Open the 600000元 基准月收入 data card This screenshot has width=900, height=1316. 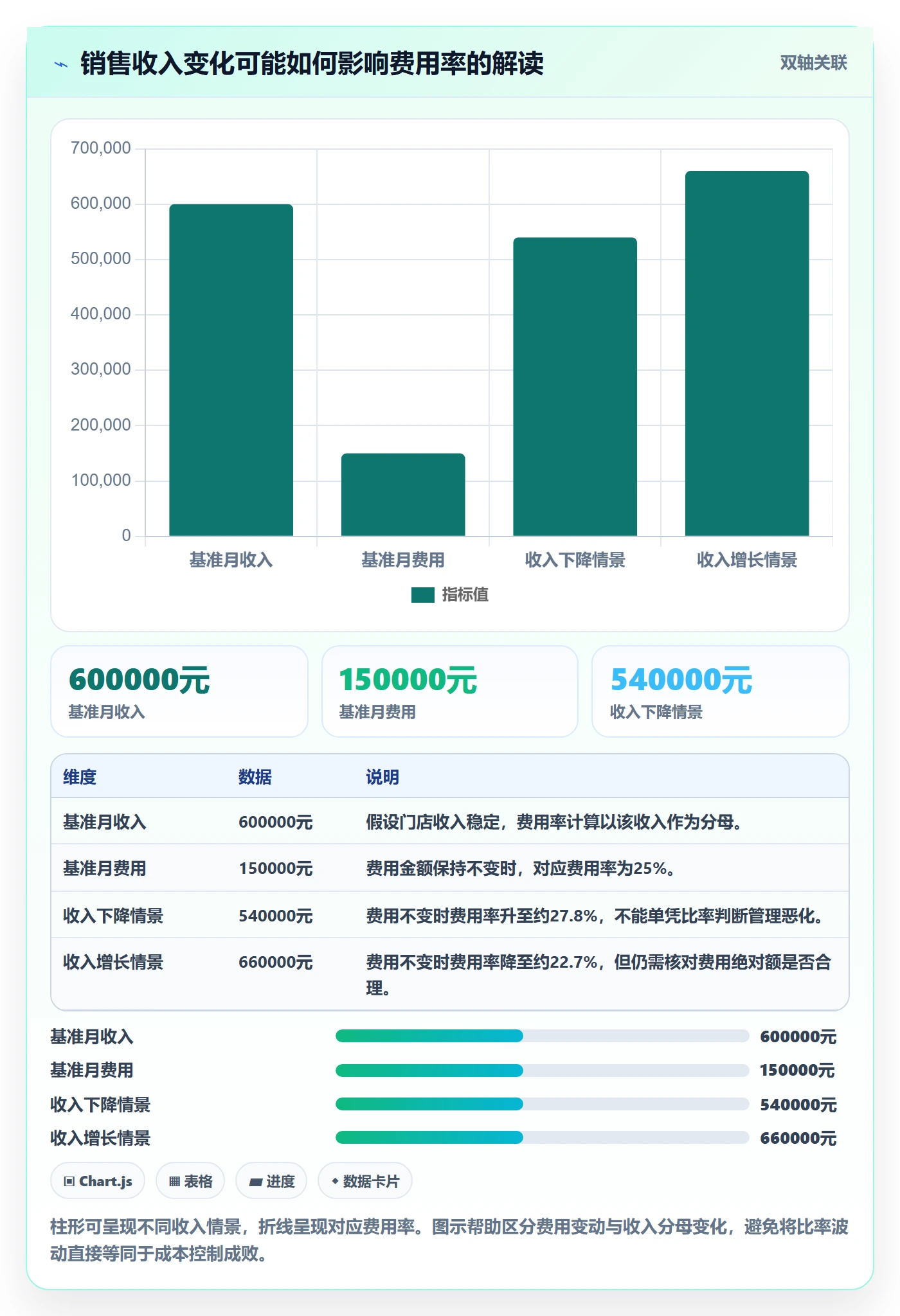pos(179,691)
